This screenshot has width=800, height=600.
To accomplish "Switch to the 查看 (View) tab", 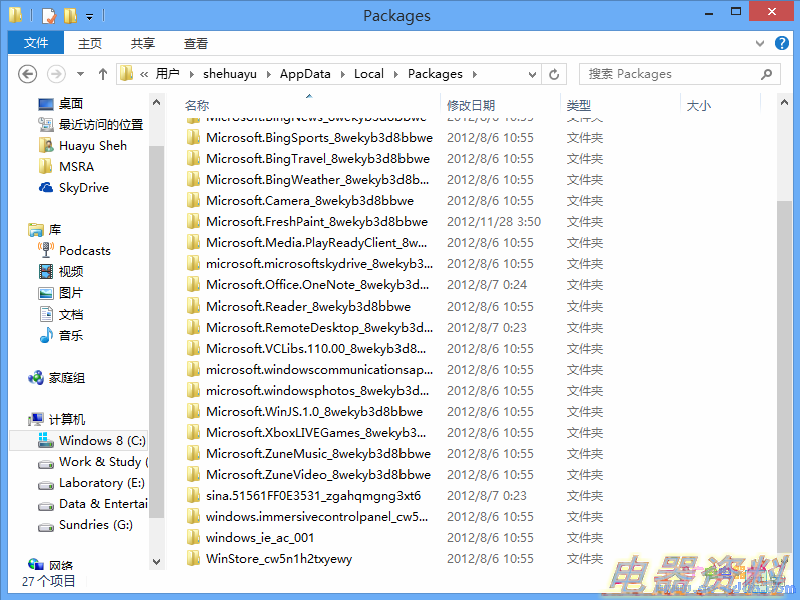I will coord(196,43).
